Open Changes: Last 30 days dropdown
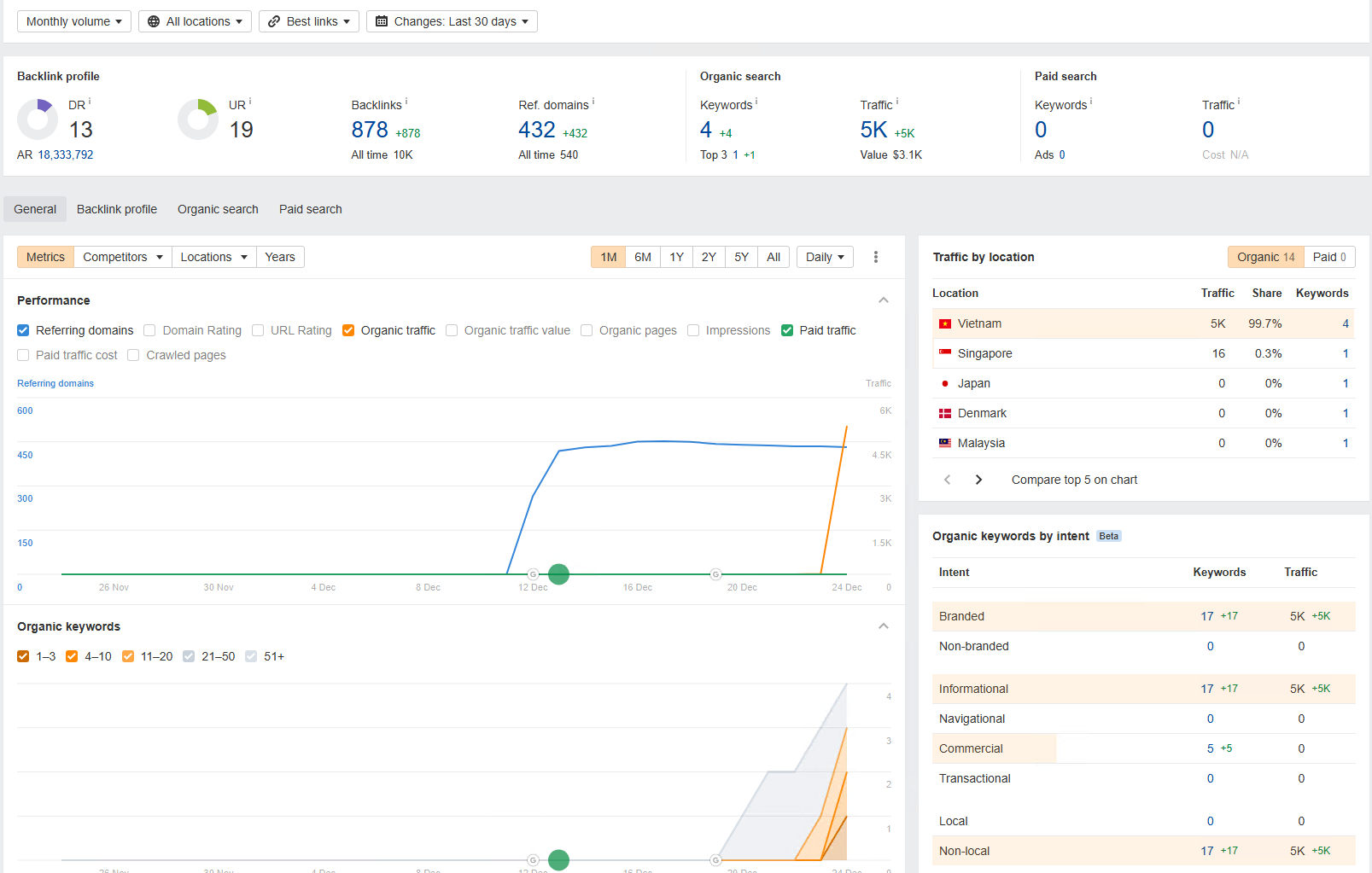1372x873 pixels. coord(452,21)
